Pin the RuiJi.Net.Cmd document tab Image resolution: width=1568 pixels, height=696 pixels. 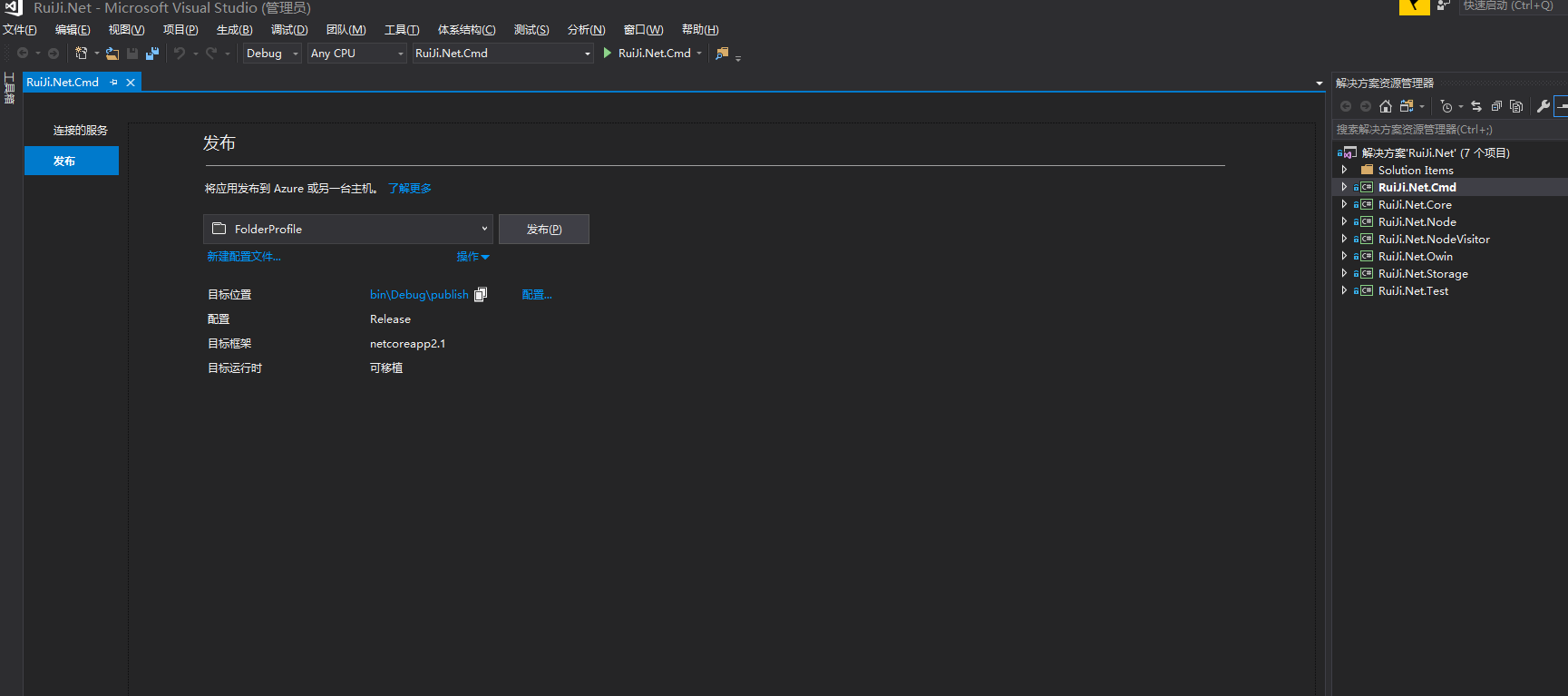tap(113, 83)
